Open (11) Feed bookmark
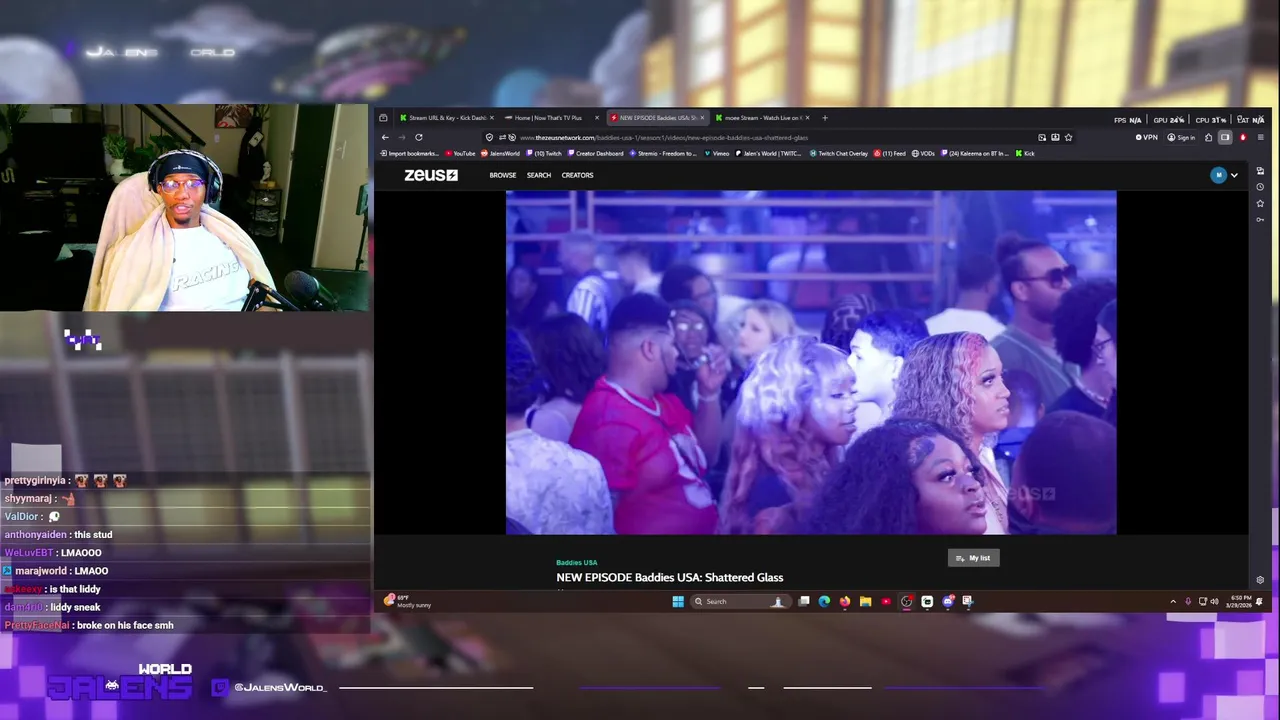 click(x=890, y=154)
